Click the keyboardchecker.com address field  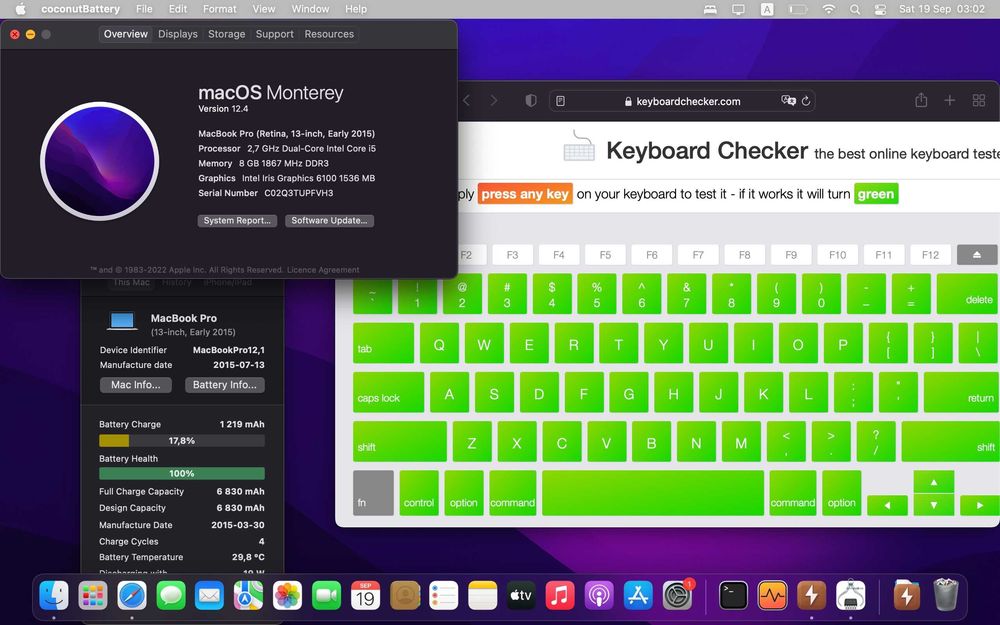click(682, 101)
